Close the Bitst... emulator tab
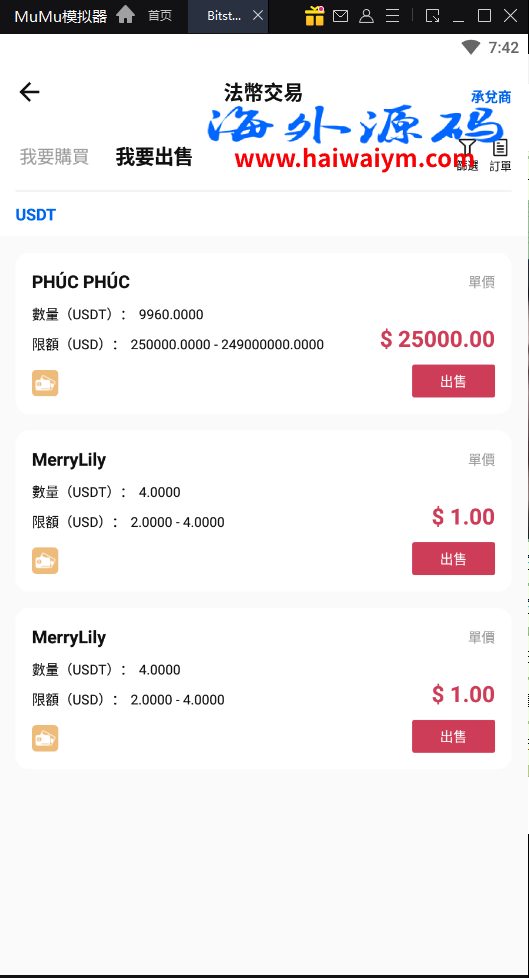Viewport: 529px width, 978px height. pyautogui.click(x=258, y=16)
